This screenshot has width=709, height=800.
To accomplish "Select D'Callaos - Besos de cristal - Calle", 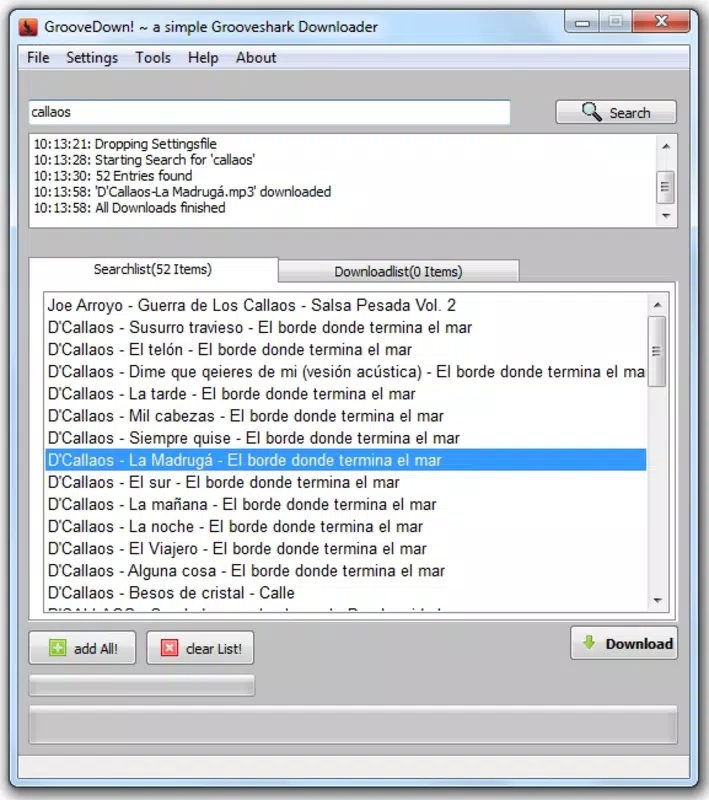I will (x=346, y=592).
